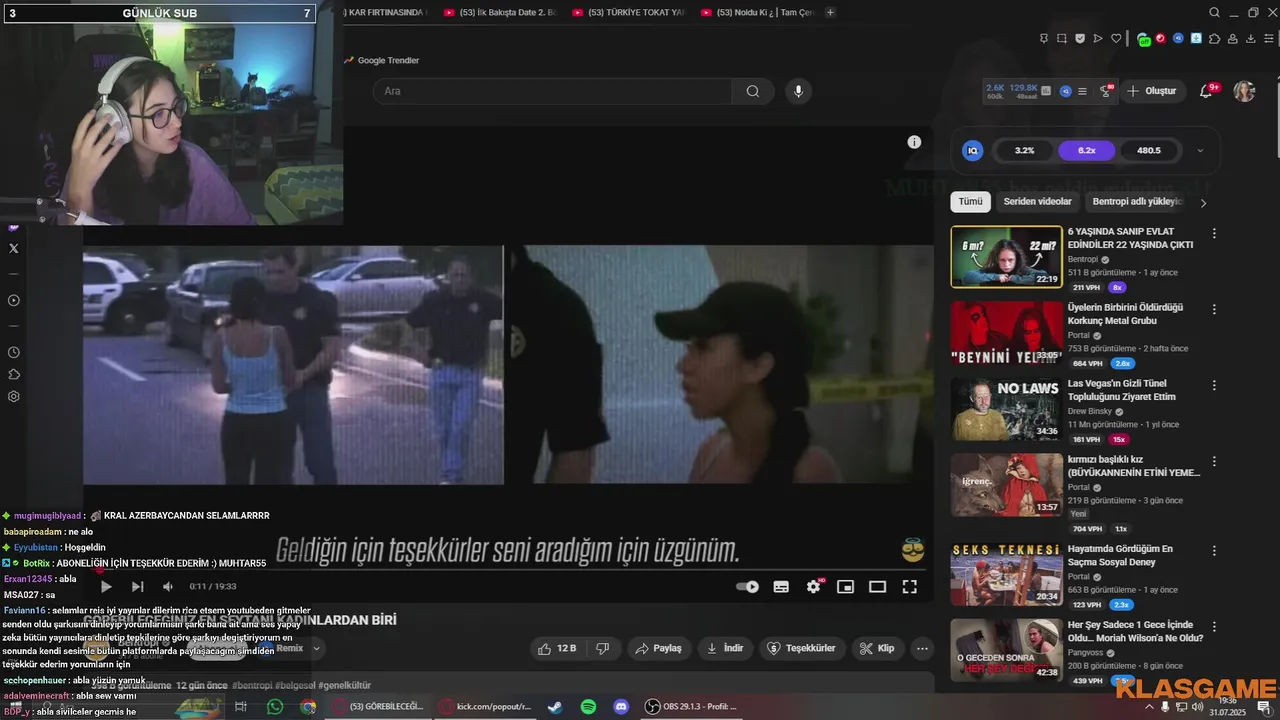Create a clip with Klip button
The height and width of the screenshot is (720, 1280).
[x=877, y=648]
